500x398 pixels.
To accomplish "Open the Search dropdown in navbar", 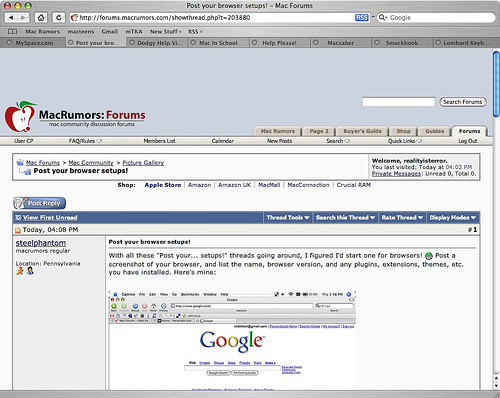I will (x=338, y=141).
